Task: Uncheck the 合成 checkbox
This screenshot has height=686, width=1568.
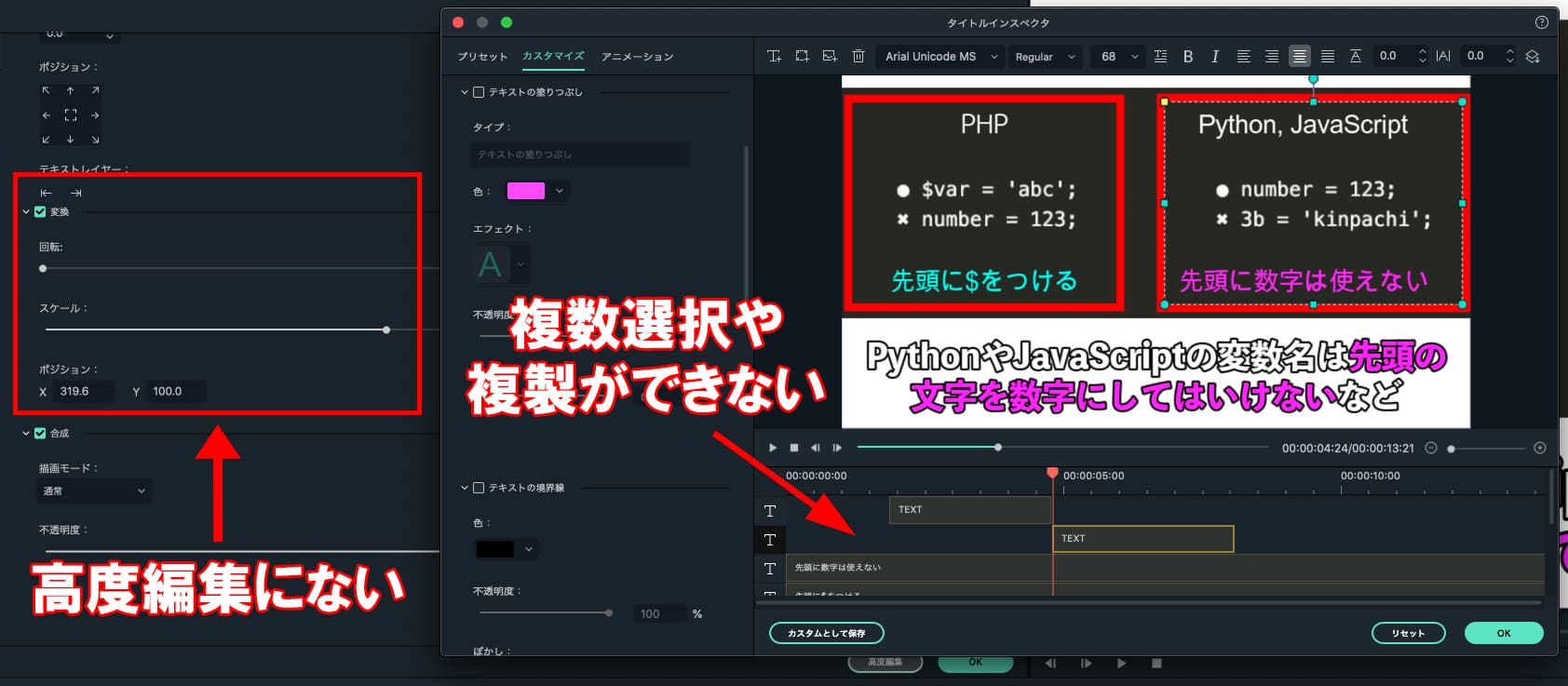Action: (40, 433)
